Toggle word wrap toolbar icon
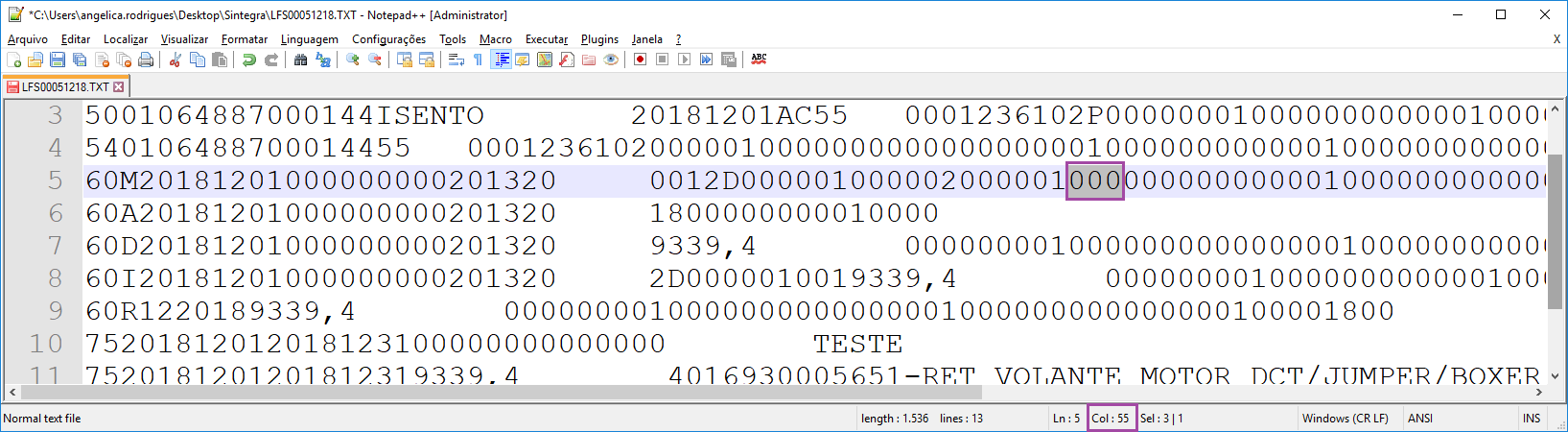The height and width of the screenshot is (432, 1568). point(456,60)
